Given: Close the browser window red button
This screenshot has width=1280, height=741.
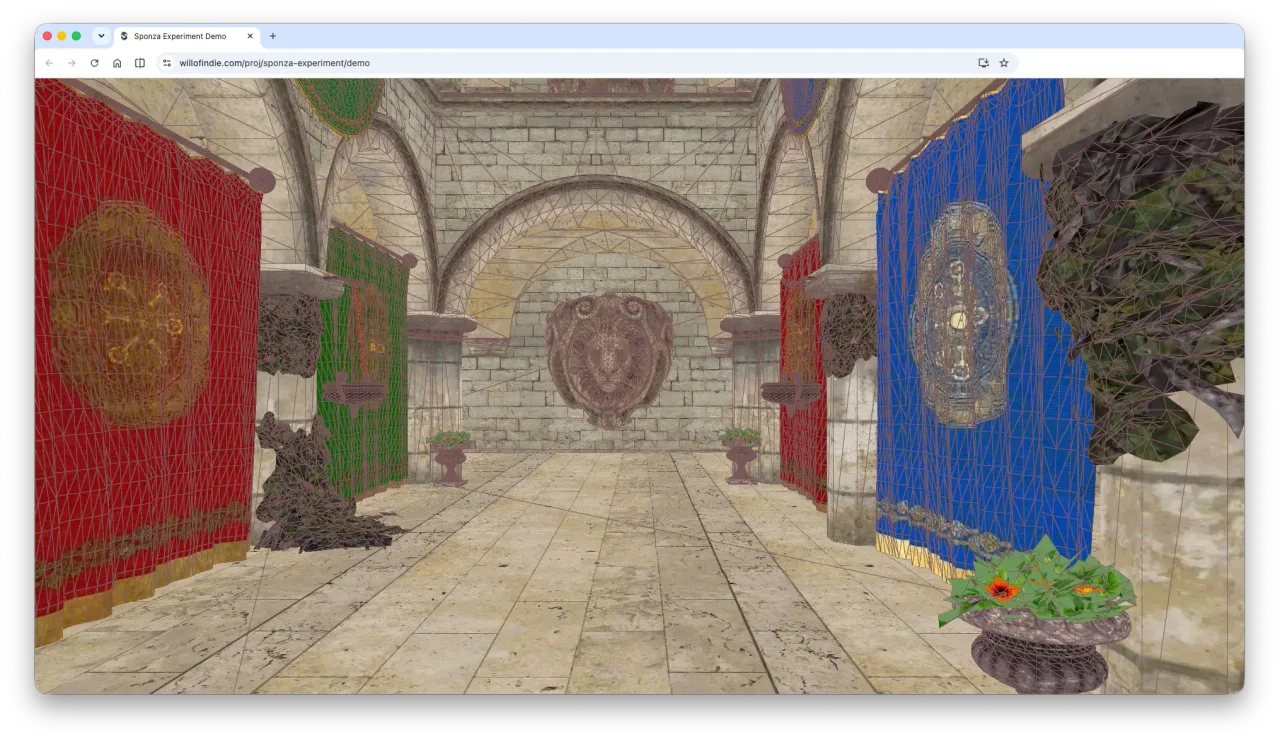Looking at the screenshot, I should 47,36.
